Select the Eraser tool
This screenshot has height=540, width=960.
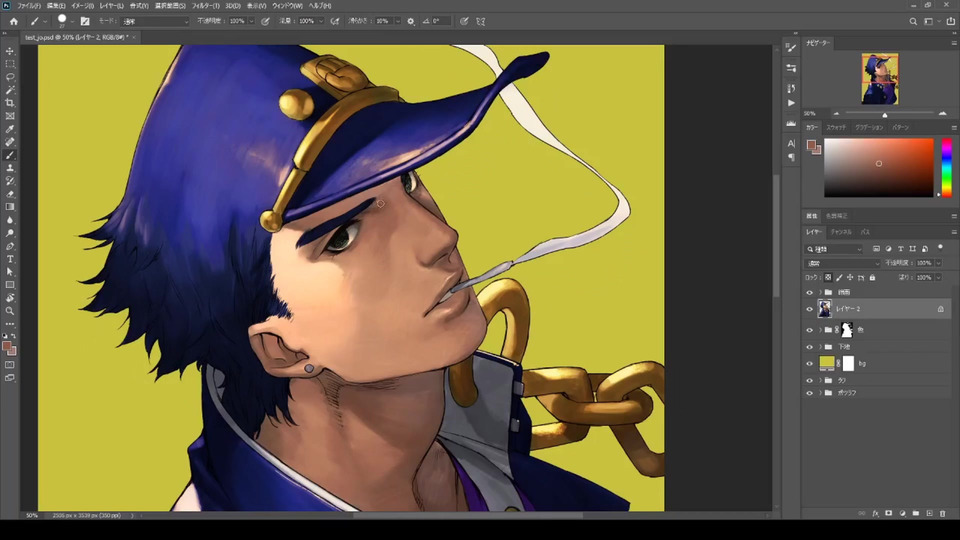click(10, 194)
